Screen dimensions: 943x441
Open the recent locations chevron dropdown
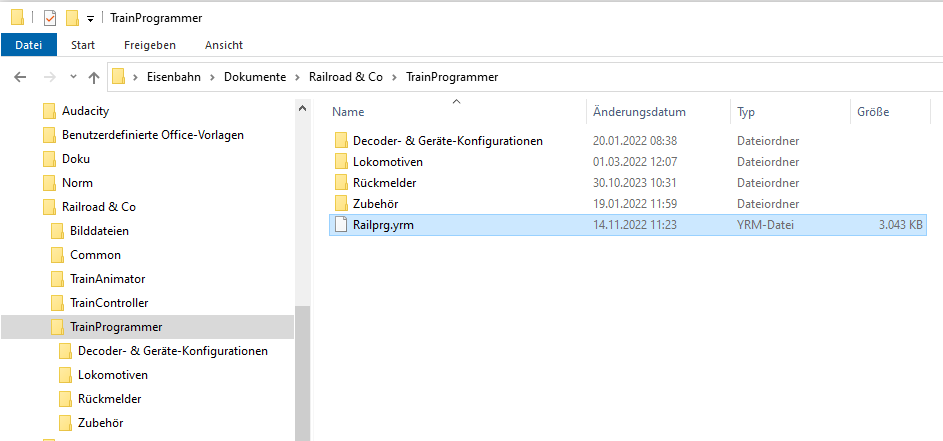tap(72, 77)
